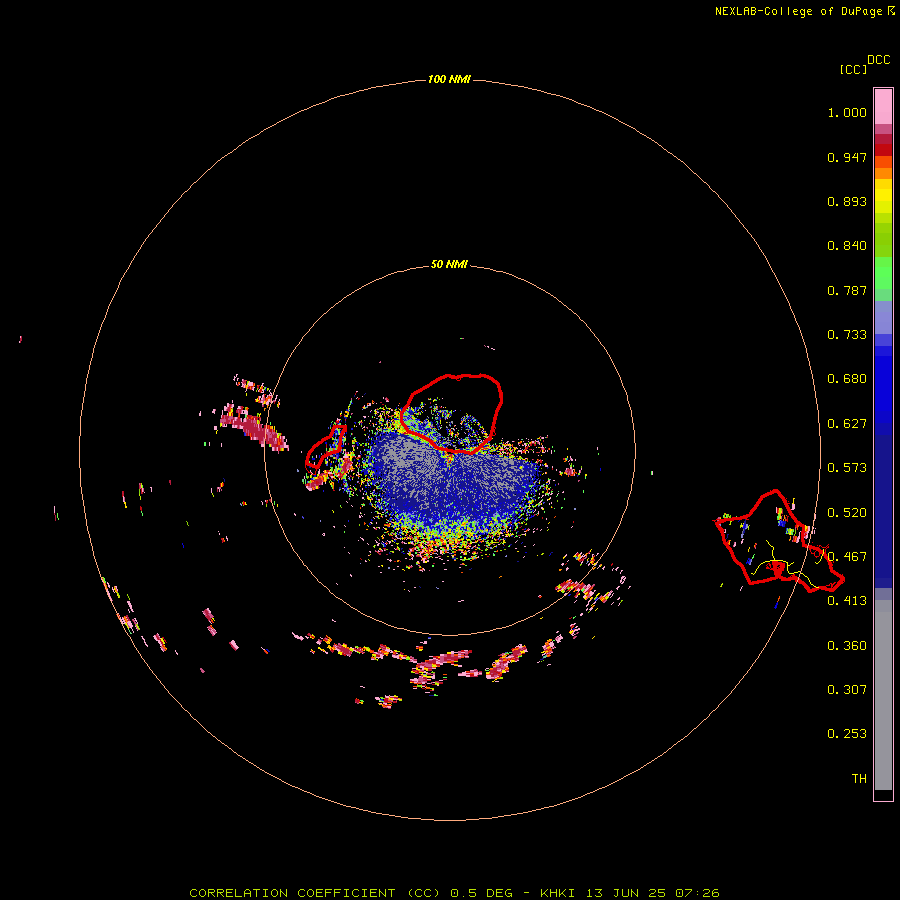Click the 1.000 scale value
The image size is (900, 900).
(x=847, y=112)
